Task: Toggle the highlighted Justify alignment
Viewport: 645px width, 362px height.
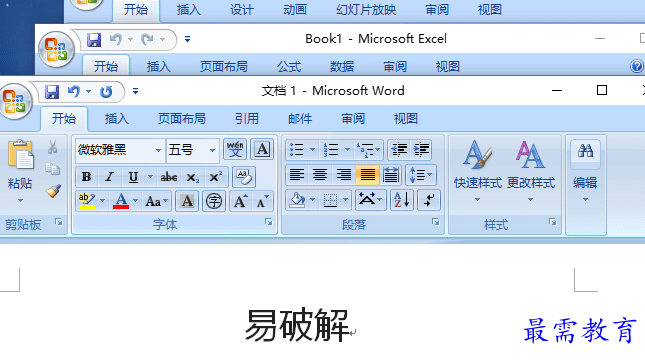Action: 367,175
